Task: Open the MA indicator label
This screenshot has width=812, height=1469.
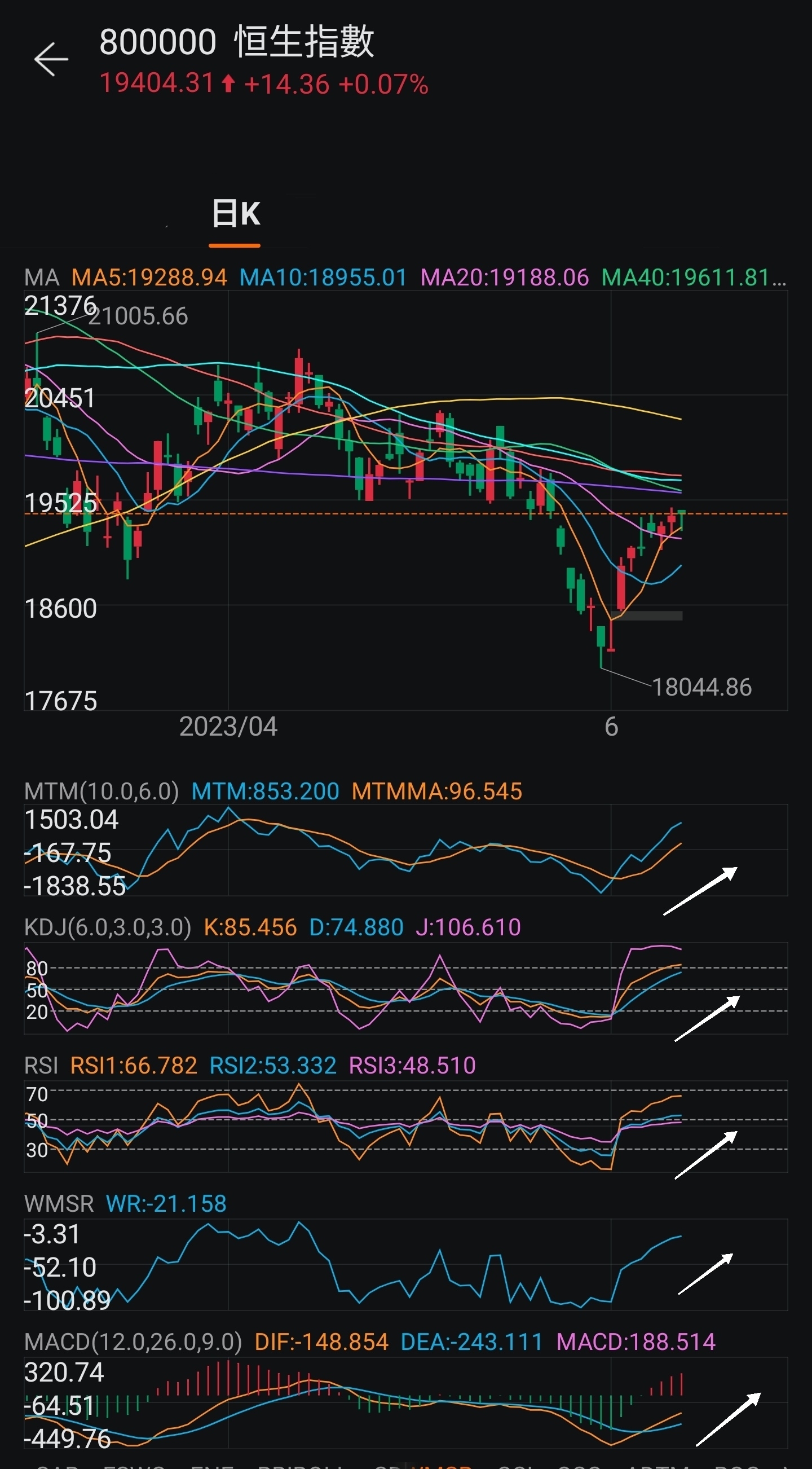Action: click(42, 278)
